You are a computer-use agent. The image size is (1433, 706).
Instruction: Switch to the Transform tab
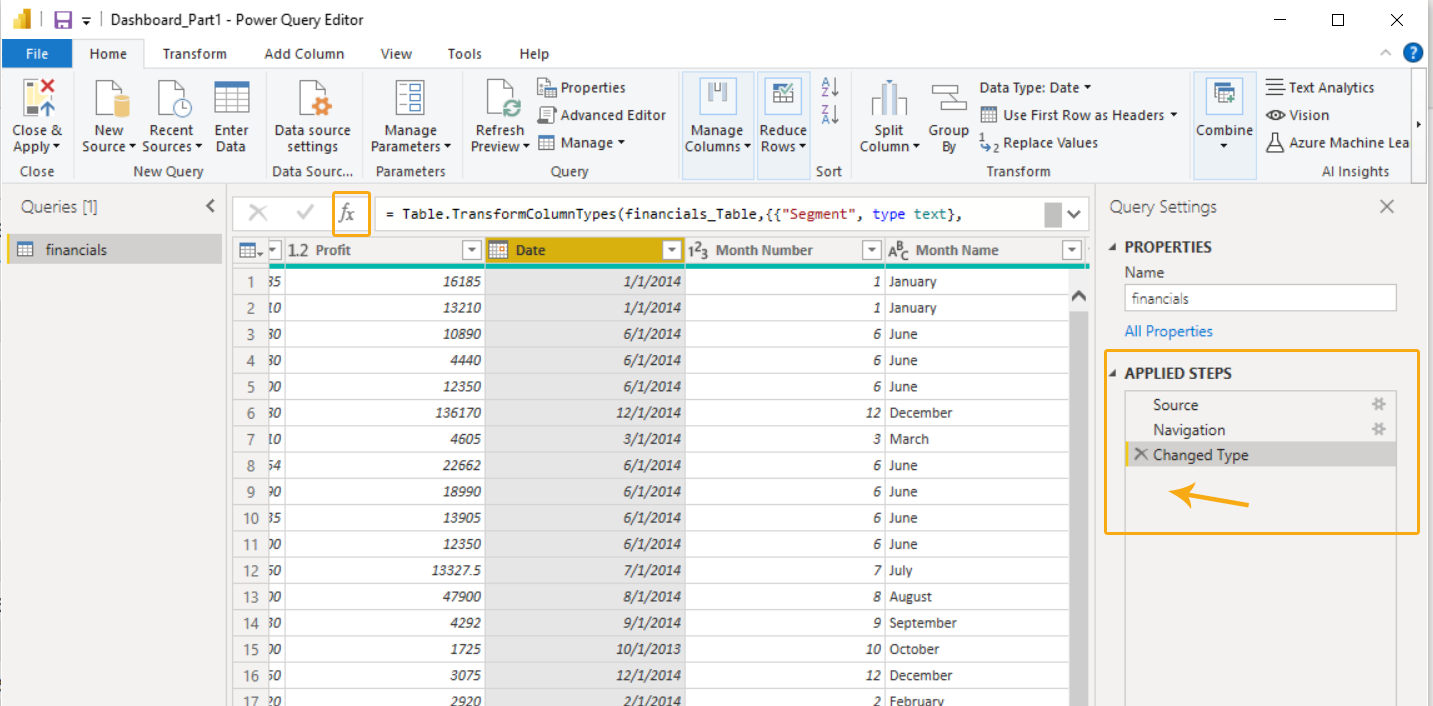[195, 54]
